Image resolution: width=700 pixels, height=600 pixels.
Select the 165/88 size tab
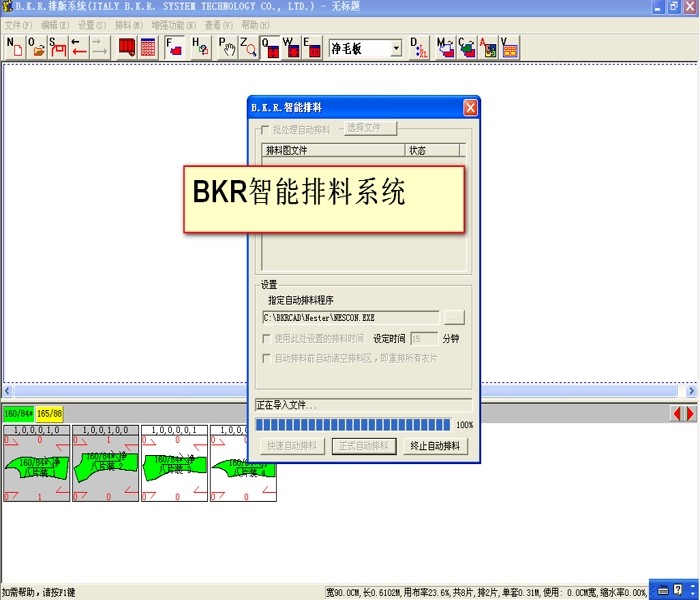pos(49,414)
